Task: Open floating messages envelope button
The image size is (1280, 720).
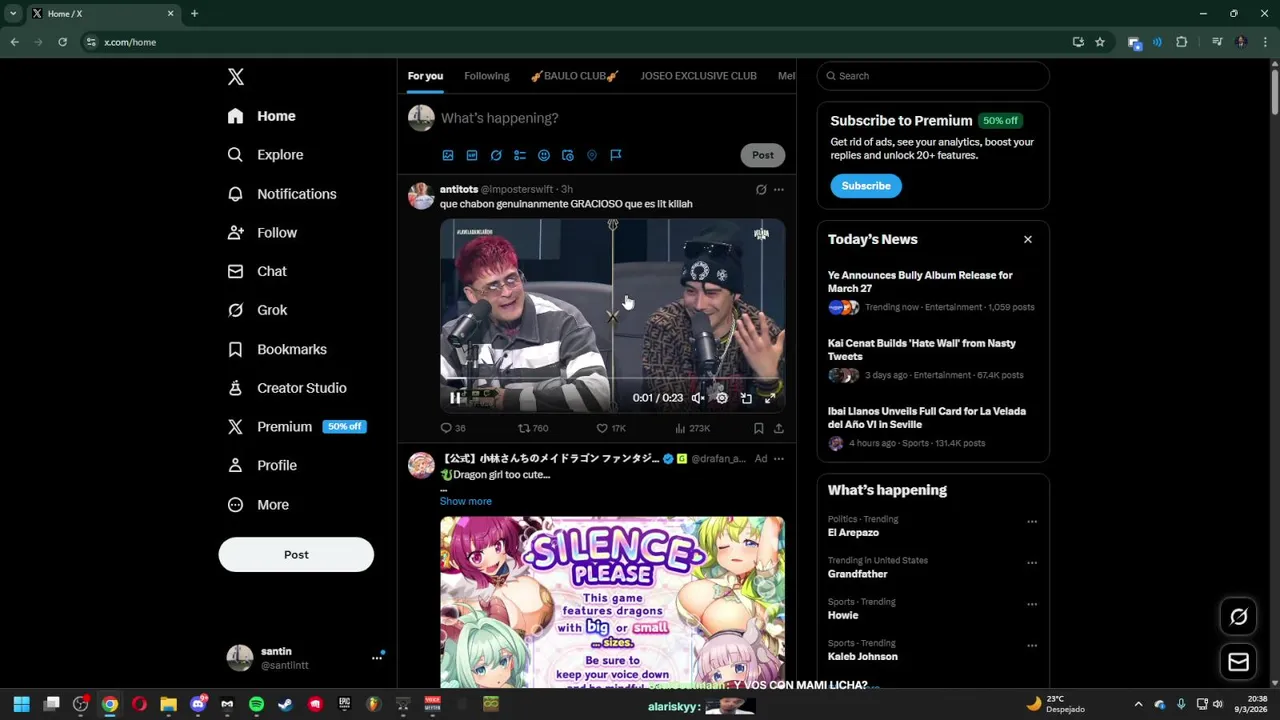Action: 1238,662
